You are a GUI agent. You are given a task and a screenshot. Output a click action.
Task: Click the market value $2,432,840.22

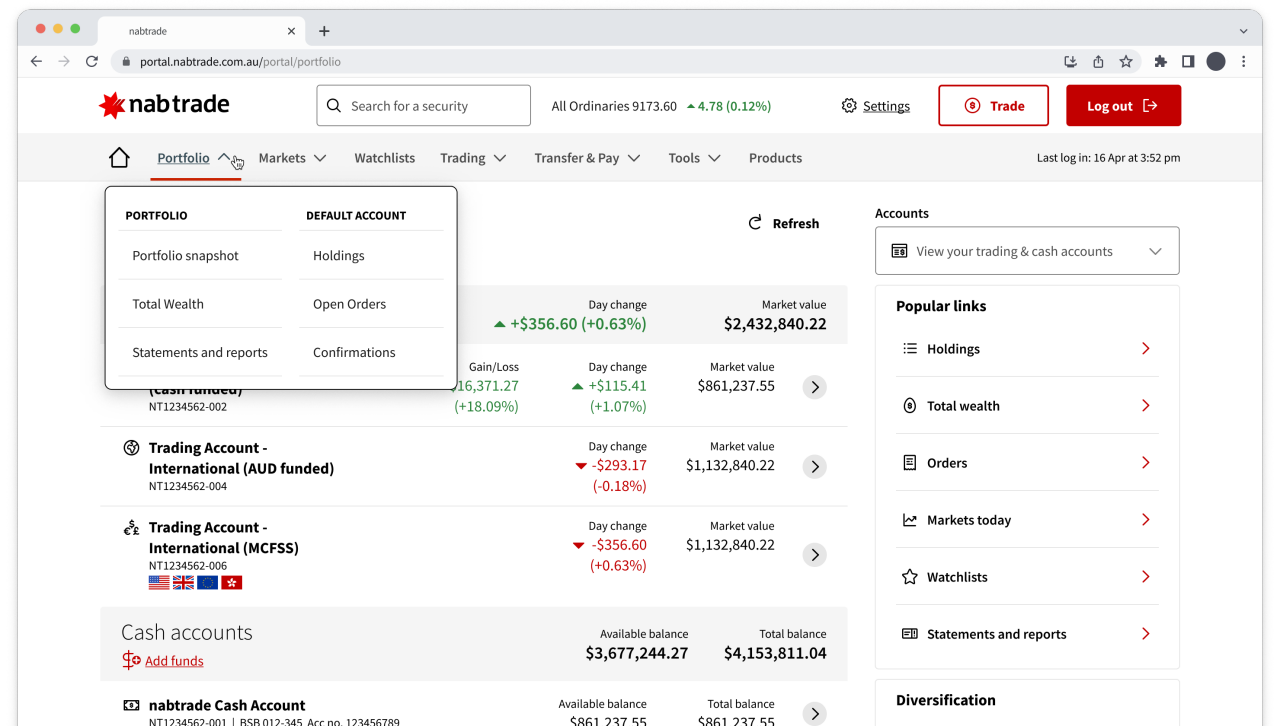(775, 324)
